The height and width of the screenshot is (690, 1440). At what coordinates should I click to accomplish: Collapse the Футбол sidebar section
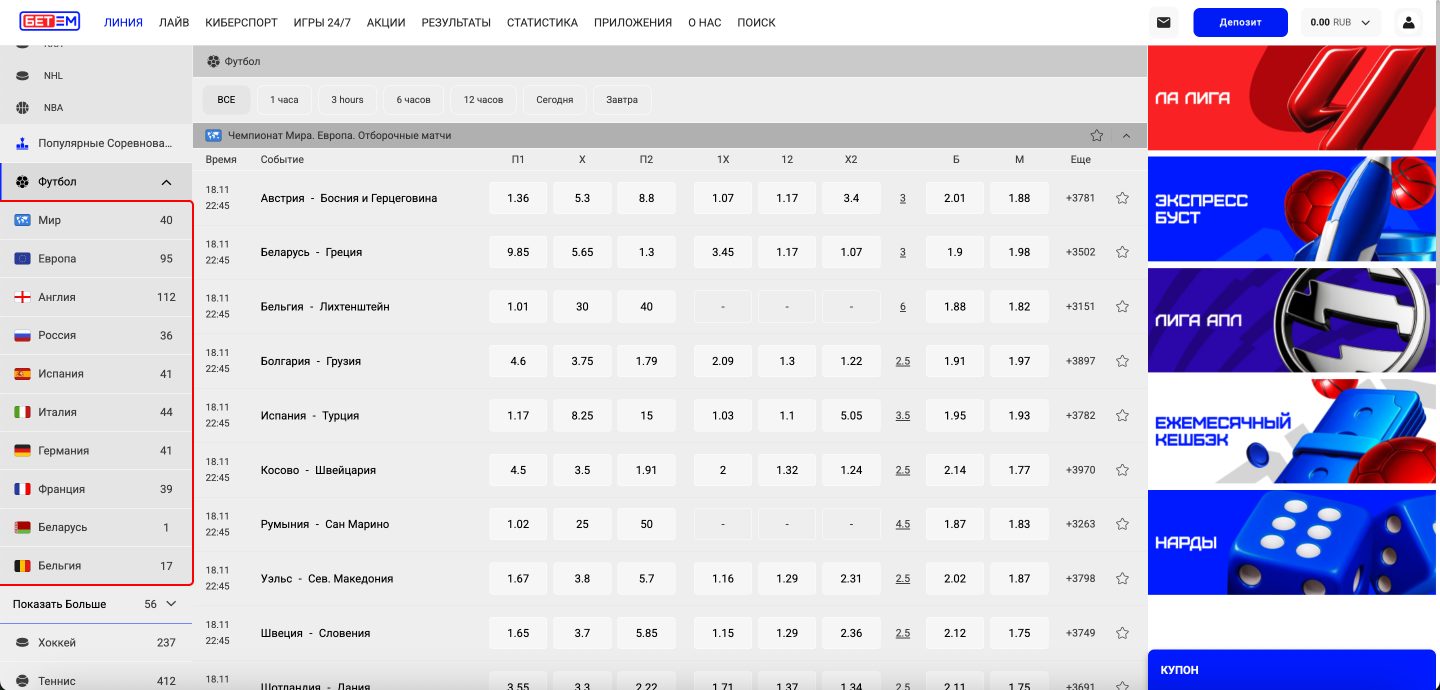[166, 182]
